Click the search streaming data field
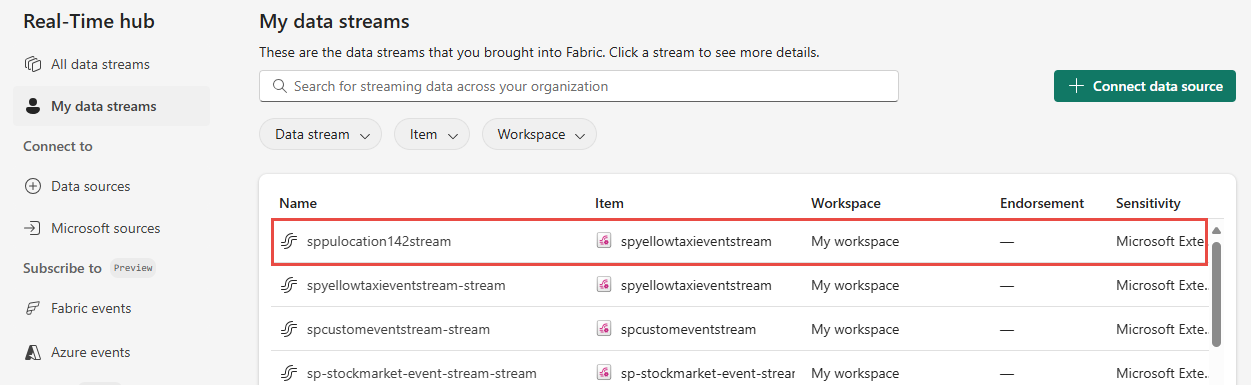1251x385 pixels. (578, 86)
